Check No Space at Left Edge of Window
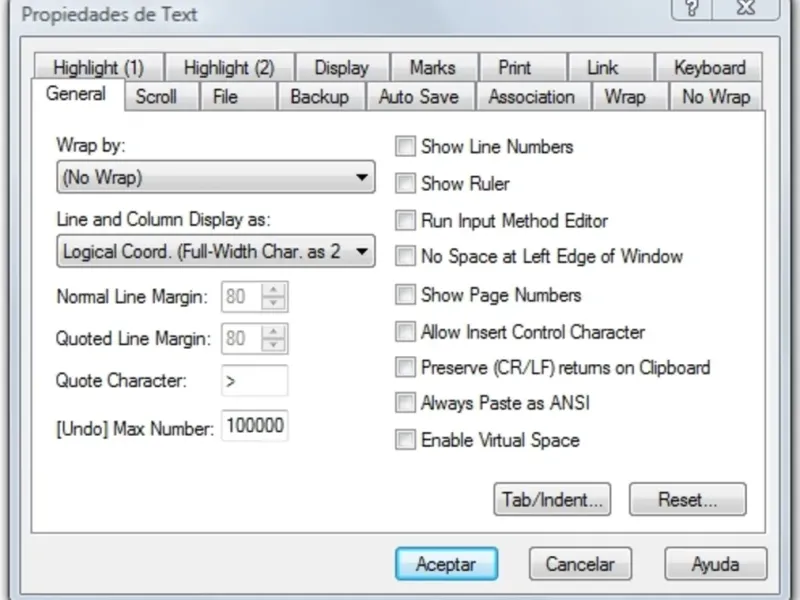Image resolution: width=800 pixels, height=600 pixels. [406, 256]
